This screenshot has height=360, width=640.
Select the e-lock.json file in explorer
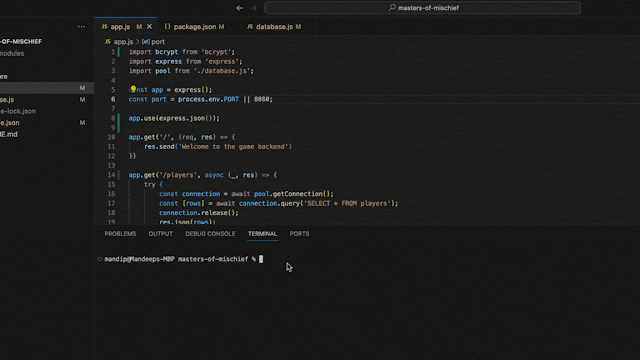(x=47, y=111)
